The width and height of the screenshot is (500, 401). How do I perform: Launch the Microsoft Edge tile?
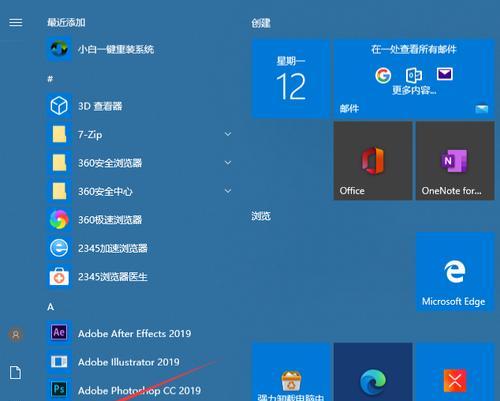point(455,272)
